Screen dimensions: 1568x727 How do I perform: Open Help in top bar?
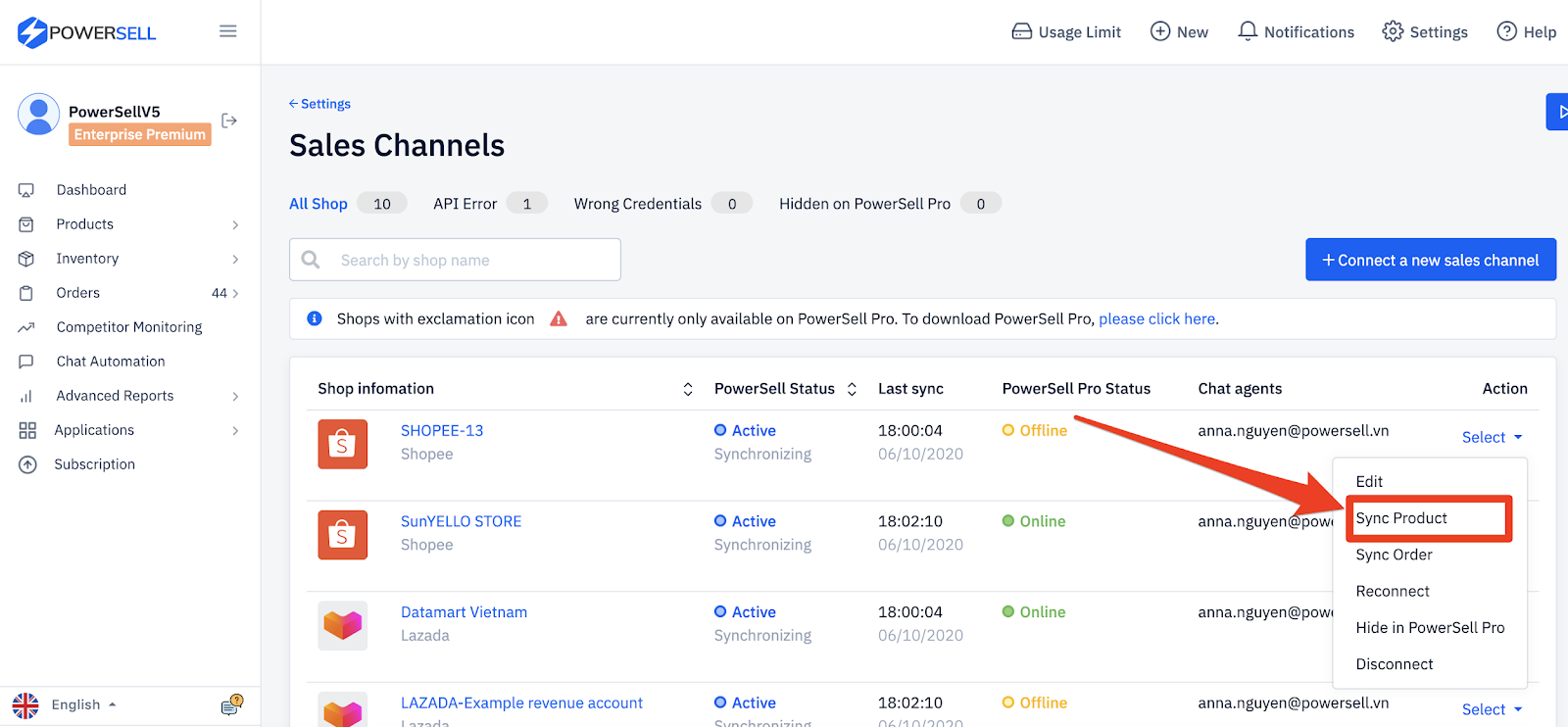tap(1527, 32)
